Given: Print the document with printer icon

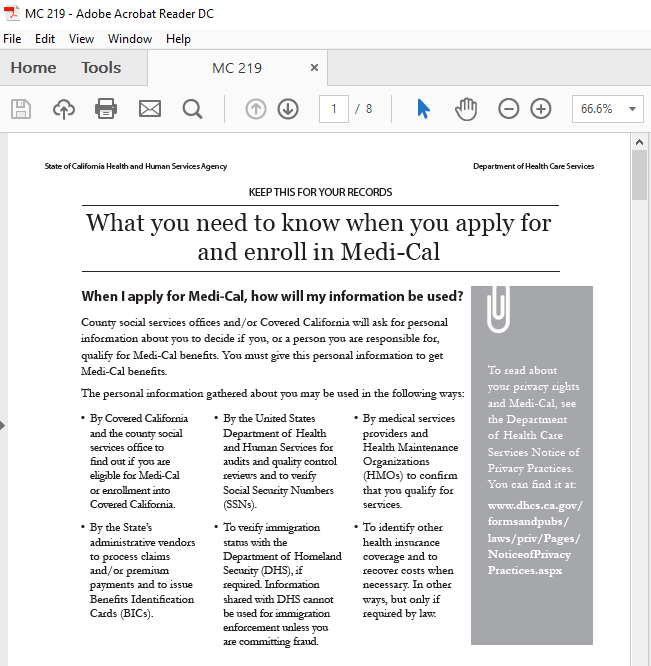Looking at the screenshot, I should (x=106, y=109).
